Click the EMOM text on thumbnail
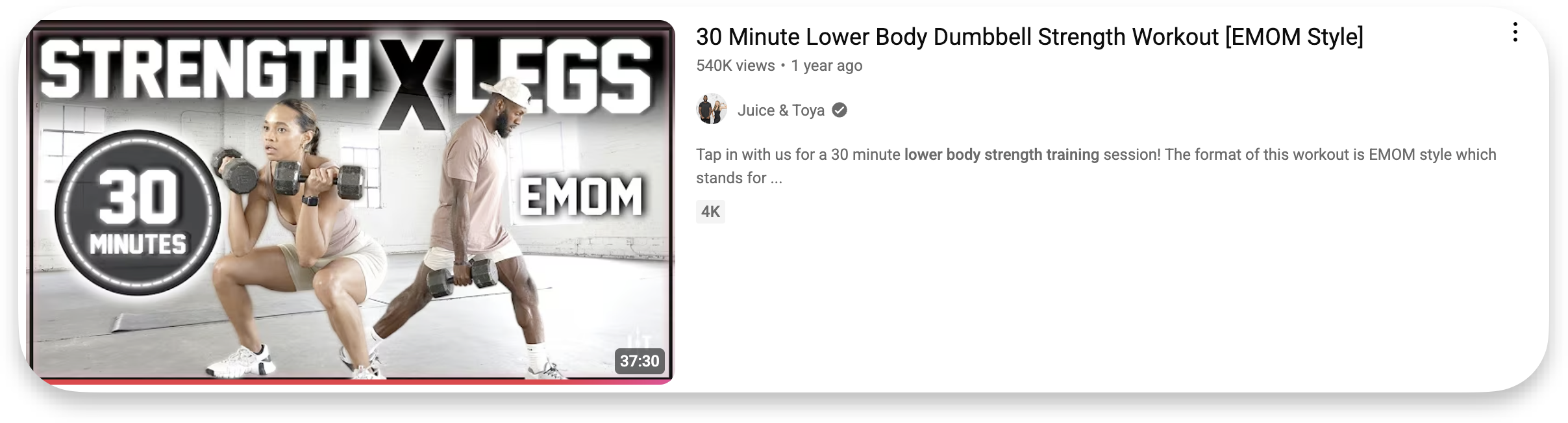Image resolution: width=1568 pixels, height=423 pixels. pos(581,197)
